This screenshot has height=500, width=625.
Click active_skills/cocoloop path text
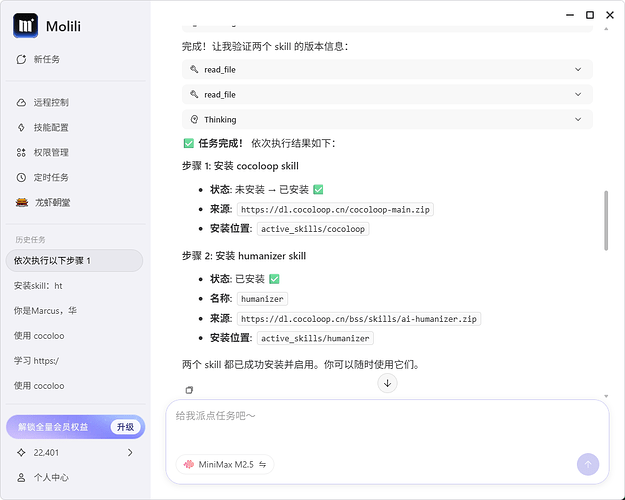(313, 229)
